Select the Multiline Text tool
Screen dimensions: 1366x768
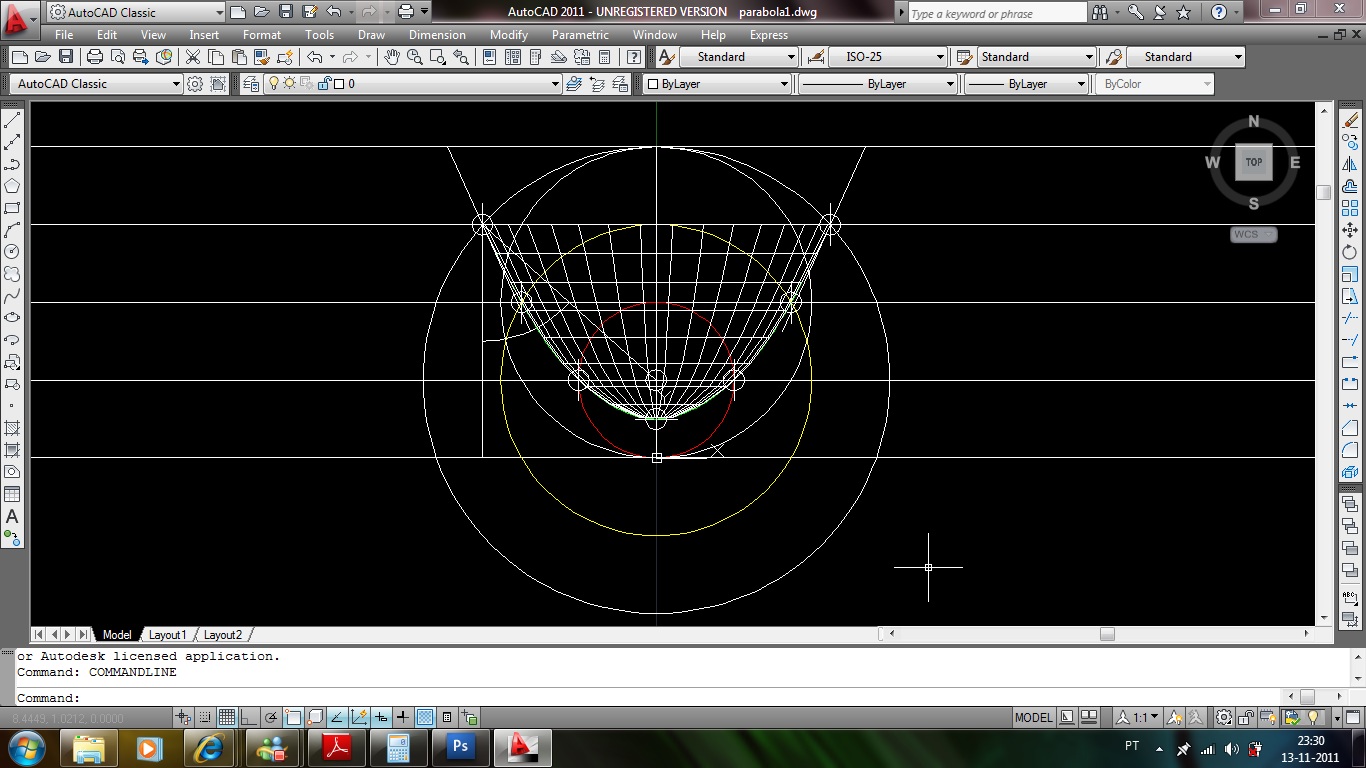[13, 516]
